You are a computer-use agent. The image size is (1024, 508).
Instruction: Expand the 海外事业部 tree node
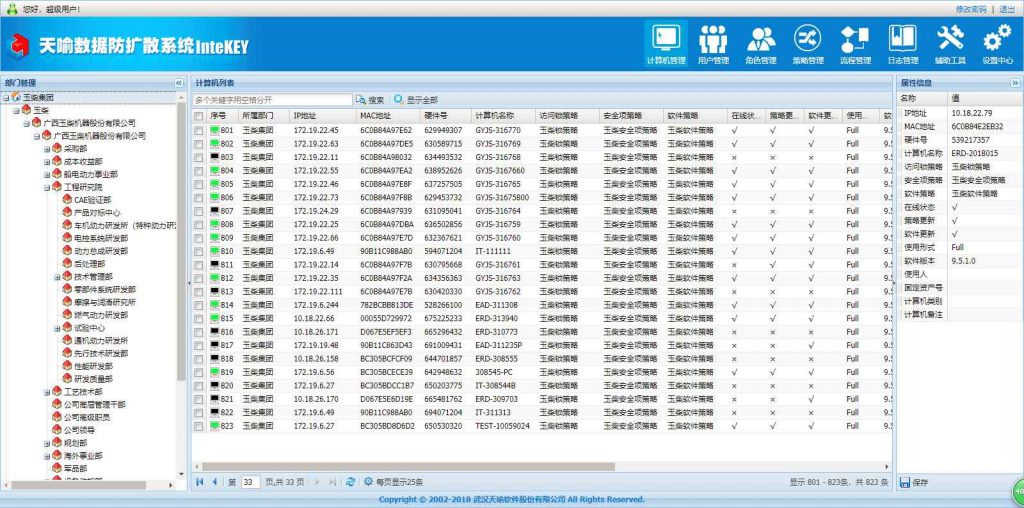[x=47, y=456]
